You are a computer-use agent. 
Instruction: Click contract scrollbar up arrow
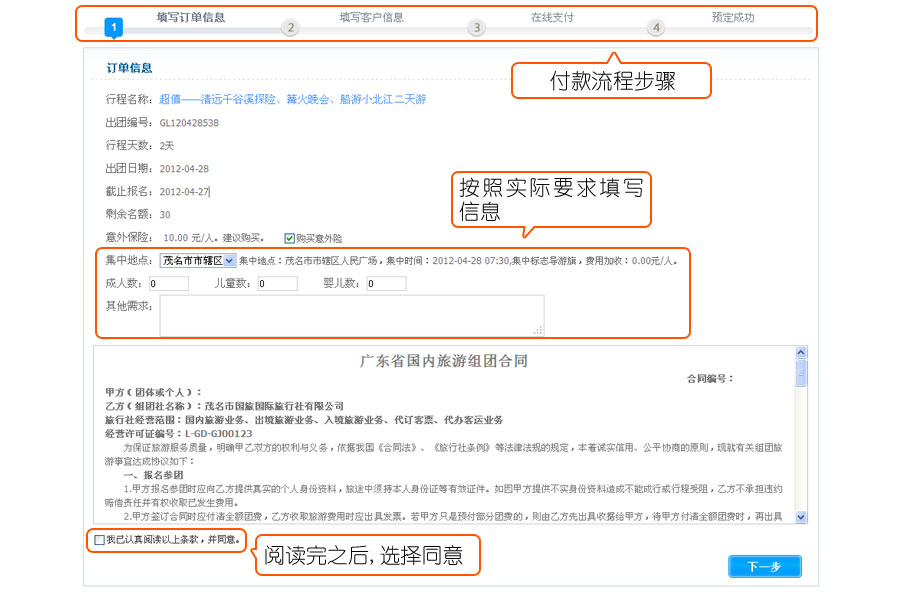801,353
